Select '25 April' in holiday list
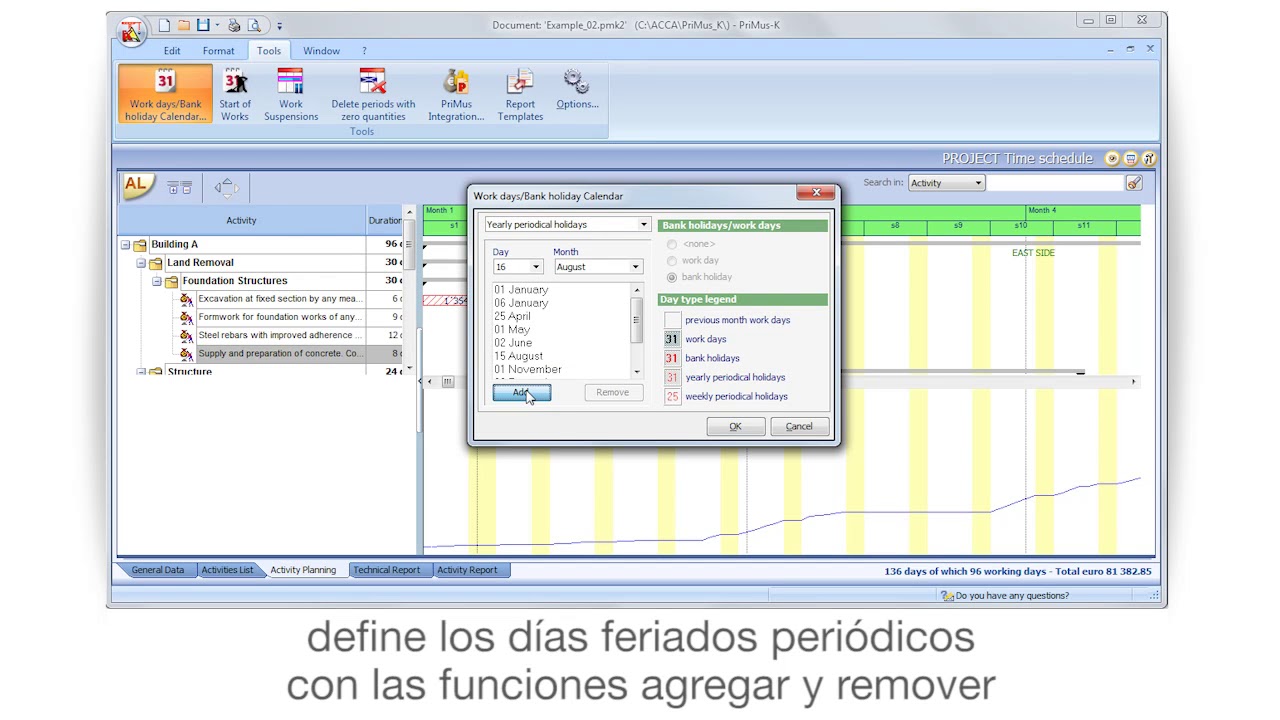1280x720 pixels. (512, 316)
